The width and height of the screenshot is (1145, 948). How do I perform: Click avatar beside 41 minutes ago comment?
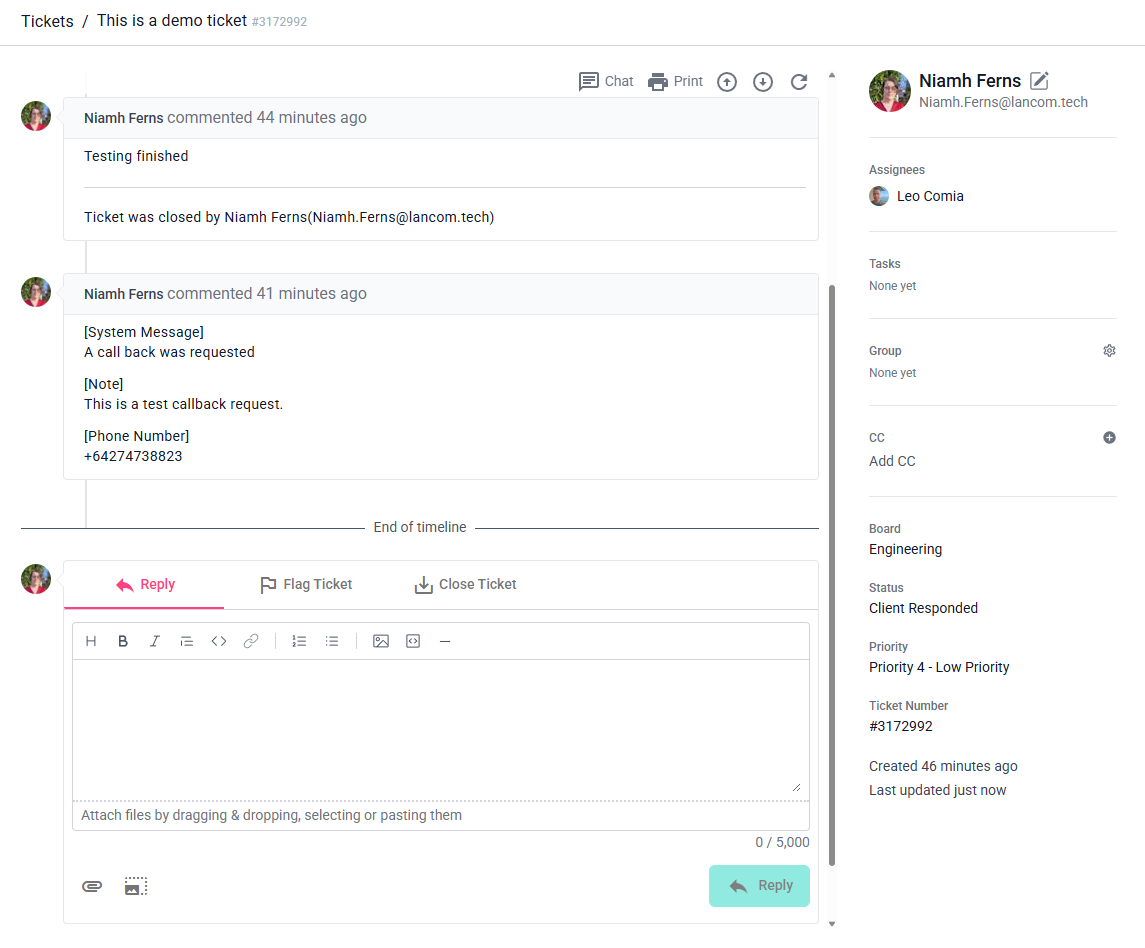pyautogui.click(x=36, y=292)
